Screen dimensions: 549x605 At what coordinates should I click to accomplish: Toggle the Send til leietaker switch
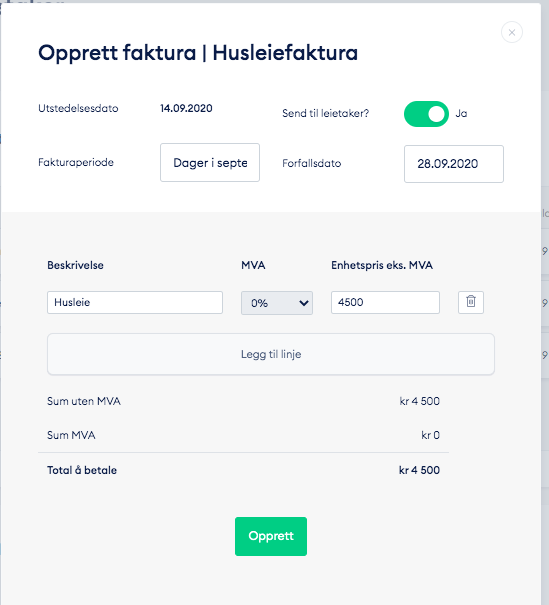(426, 114)
